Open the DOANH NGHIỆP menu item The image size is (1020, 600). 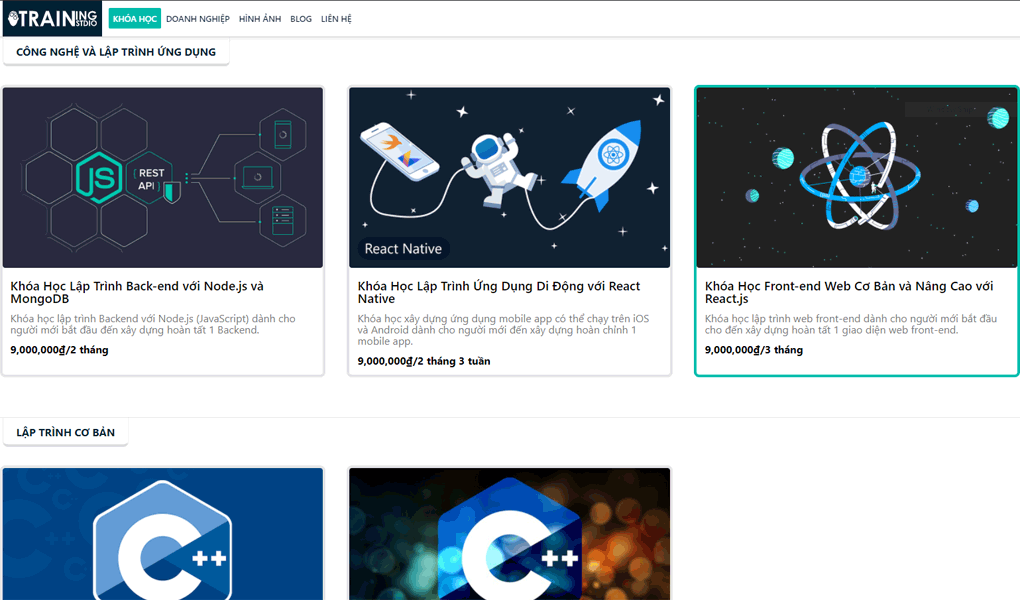coord(198,19)
